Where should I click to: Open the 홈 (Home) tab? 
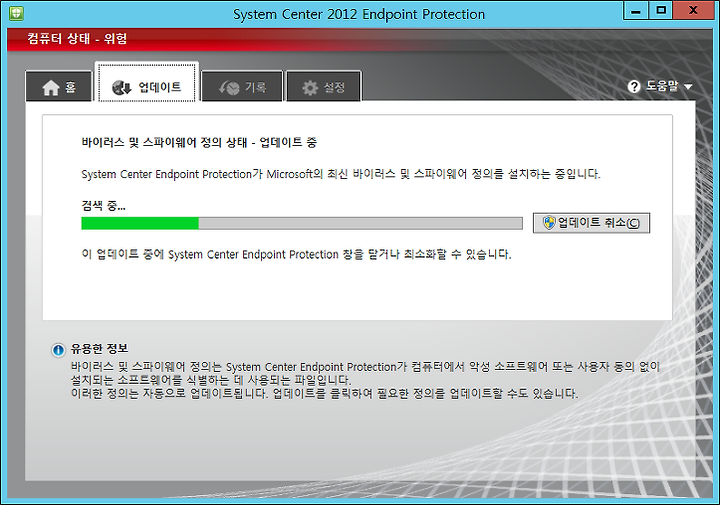(59, 86)
